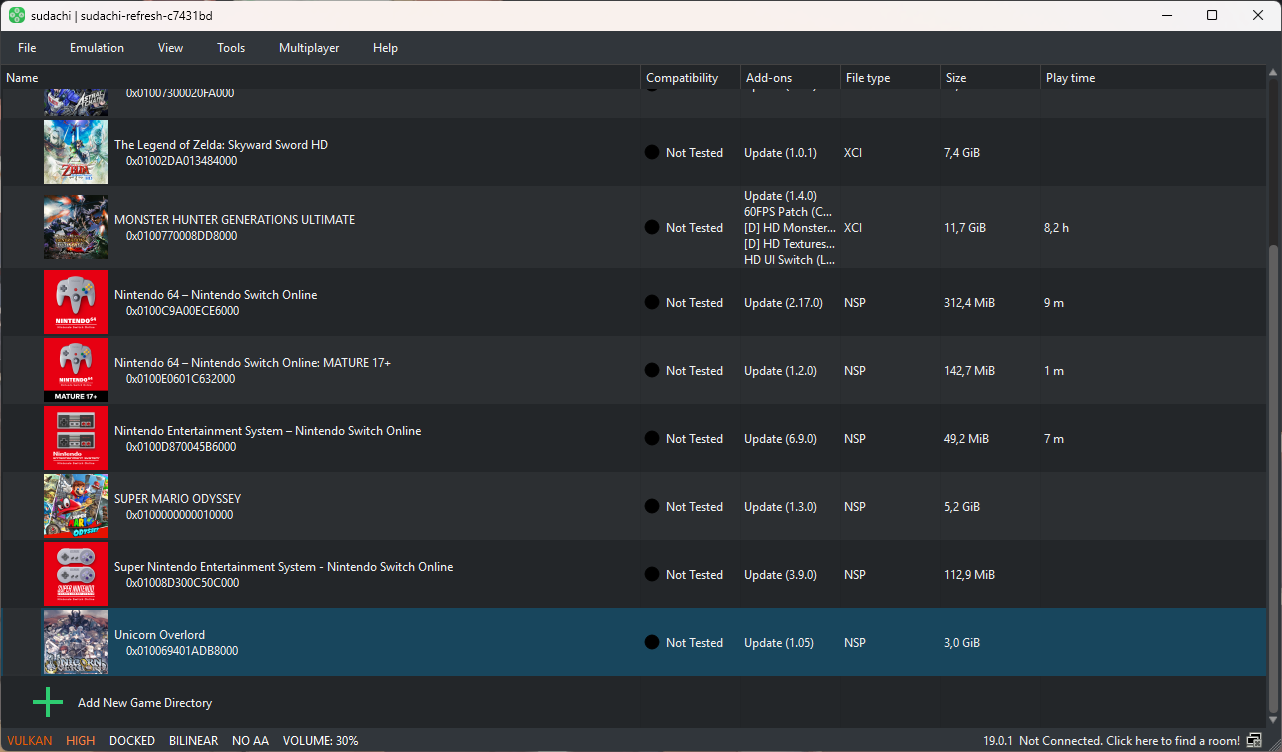Image resolution: width=1282 pixels, height=752 pixels.
Task: Click the 11,7 GiB size cell
Action: 965,228
